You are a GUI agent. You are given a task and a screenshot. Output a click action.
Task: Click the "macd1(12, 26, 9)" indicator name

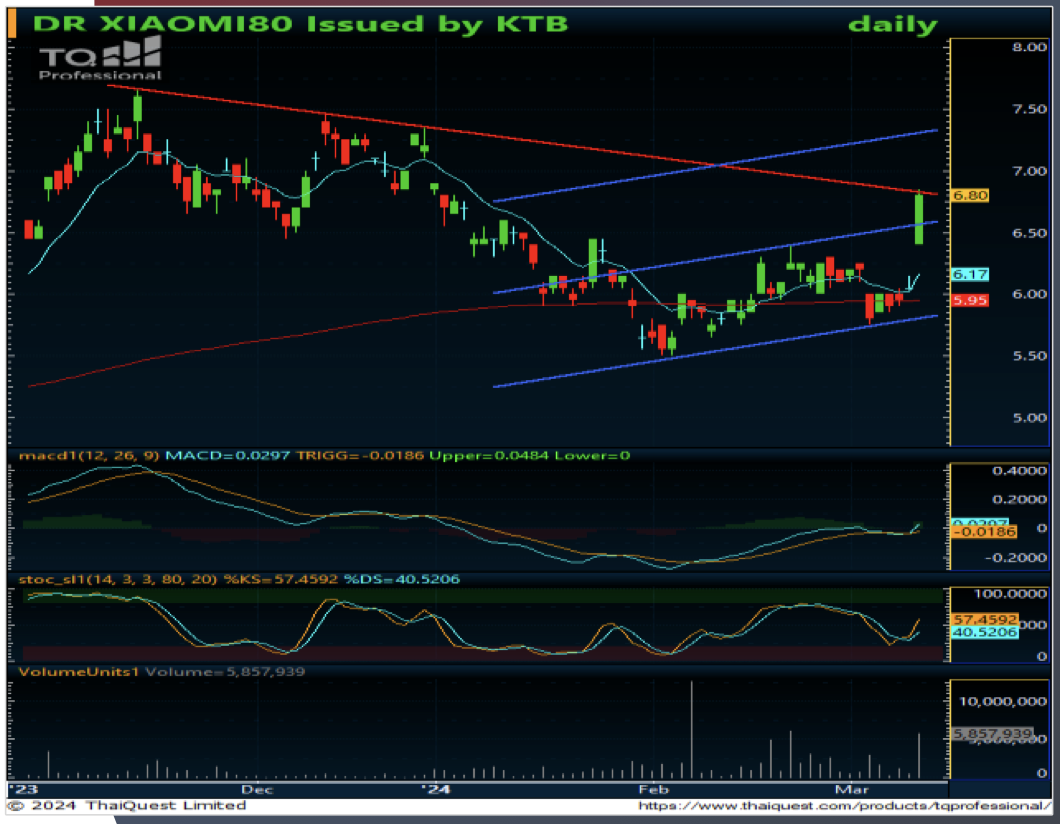click(x=89, y=456)
